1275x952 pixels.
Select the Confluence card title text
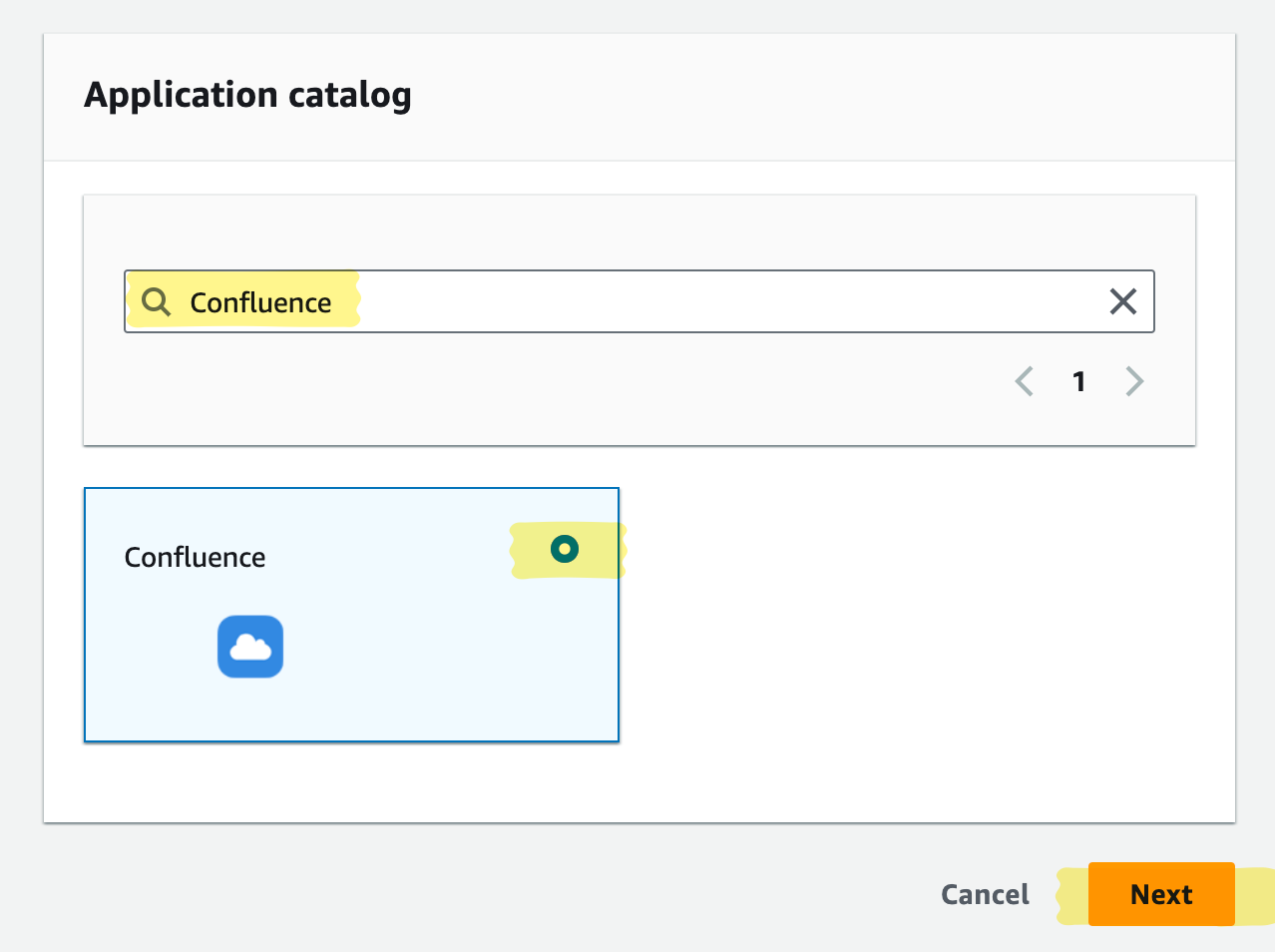coord(195,557)
